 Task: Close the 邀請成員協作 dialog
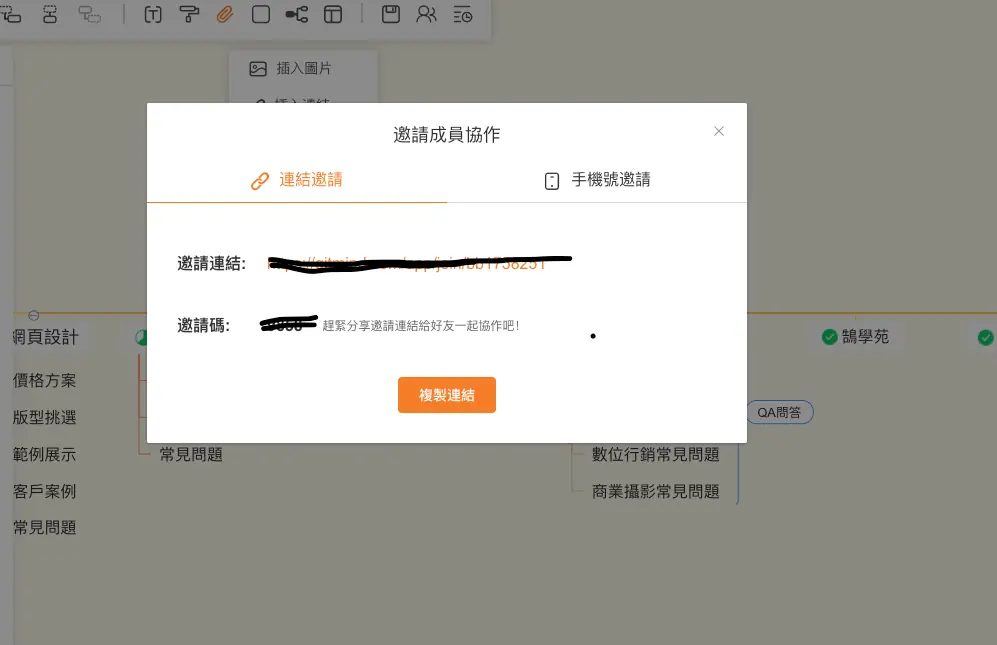pyautogui.click(x=719, y=131)
